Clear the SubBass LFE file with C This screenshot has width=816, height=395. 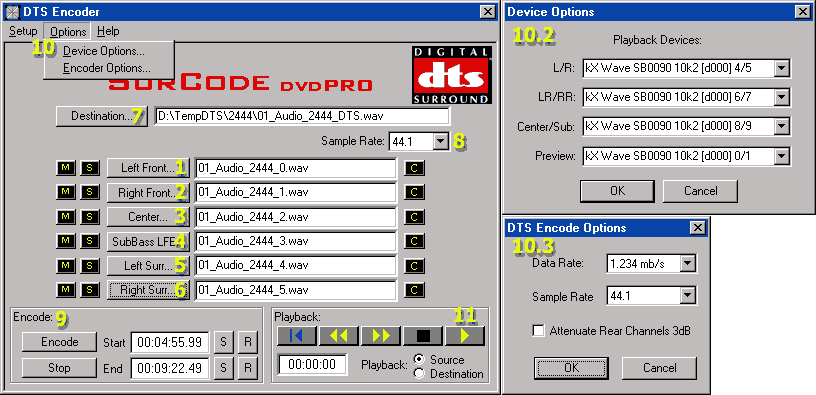414,241
